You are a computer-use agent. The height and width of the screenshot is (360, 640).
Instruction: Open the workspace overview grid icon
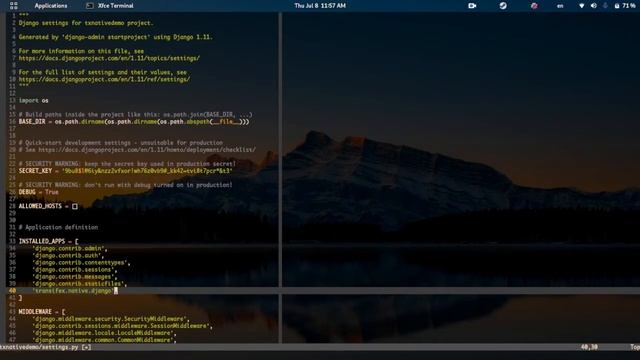tap(13, 6)
